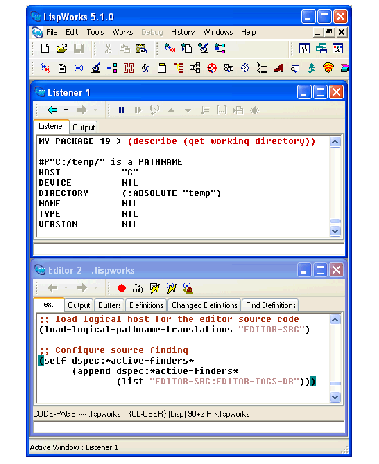Expand the Editor back-history dropdown arrow

click(66, 288)
